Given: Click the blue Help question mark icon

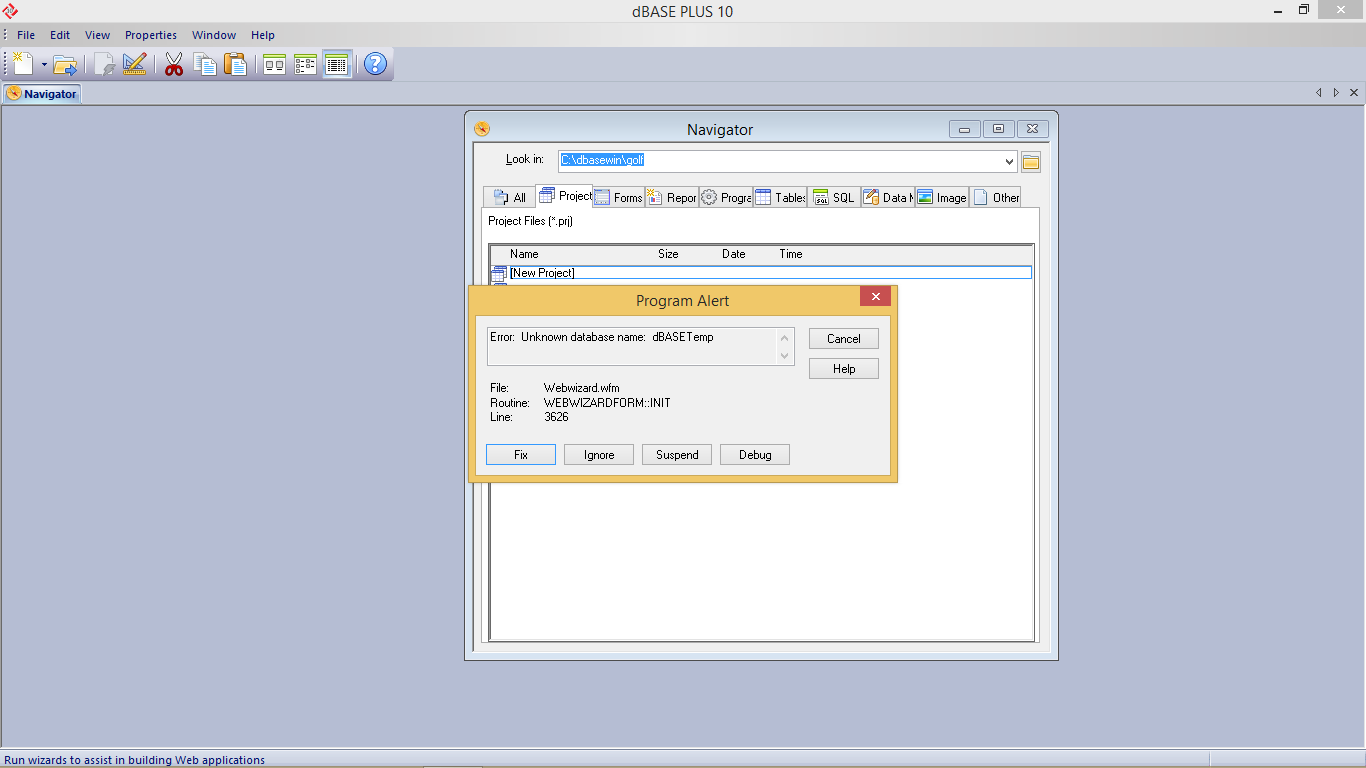Looking at the screenshot, I should point(375,64).
